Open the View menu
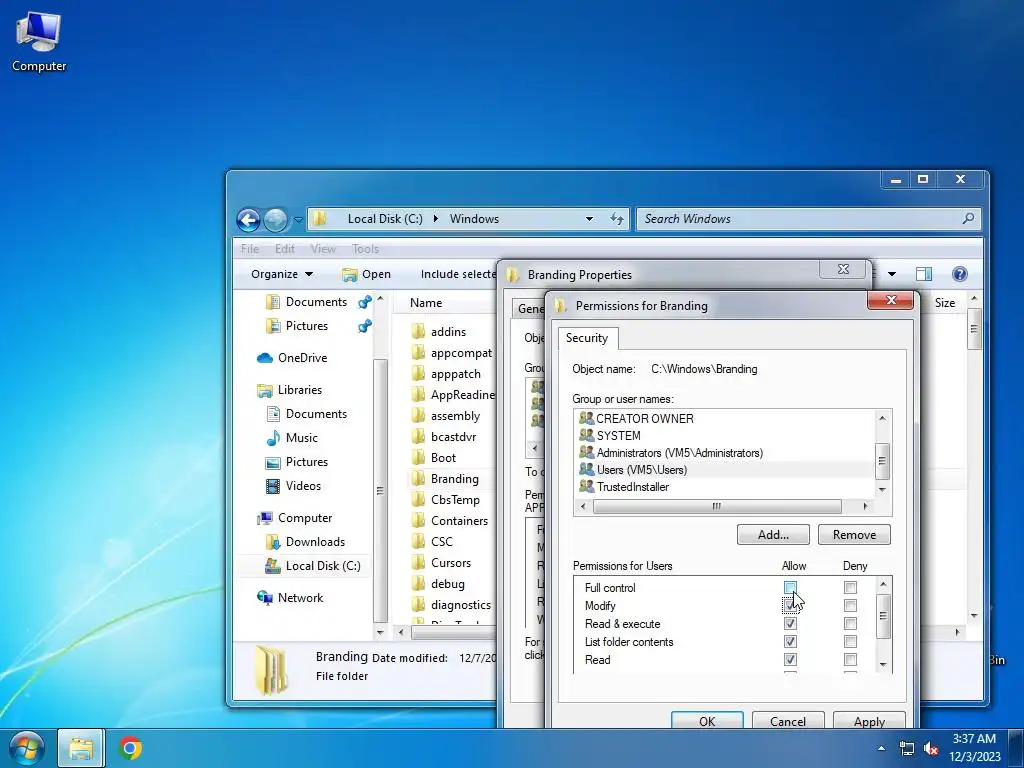1024x768 pixels. (323, 249)
